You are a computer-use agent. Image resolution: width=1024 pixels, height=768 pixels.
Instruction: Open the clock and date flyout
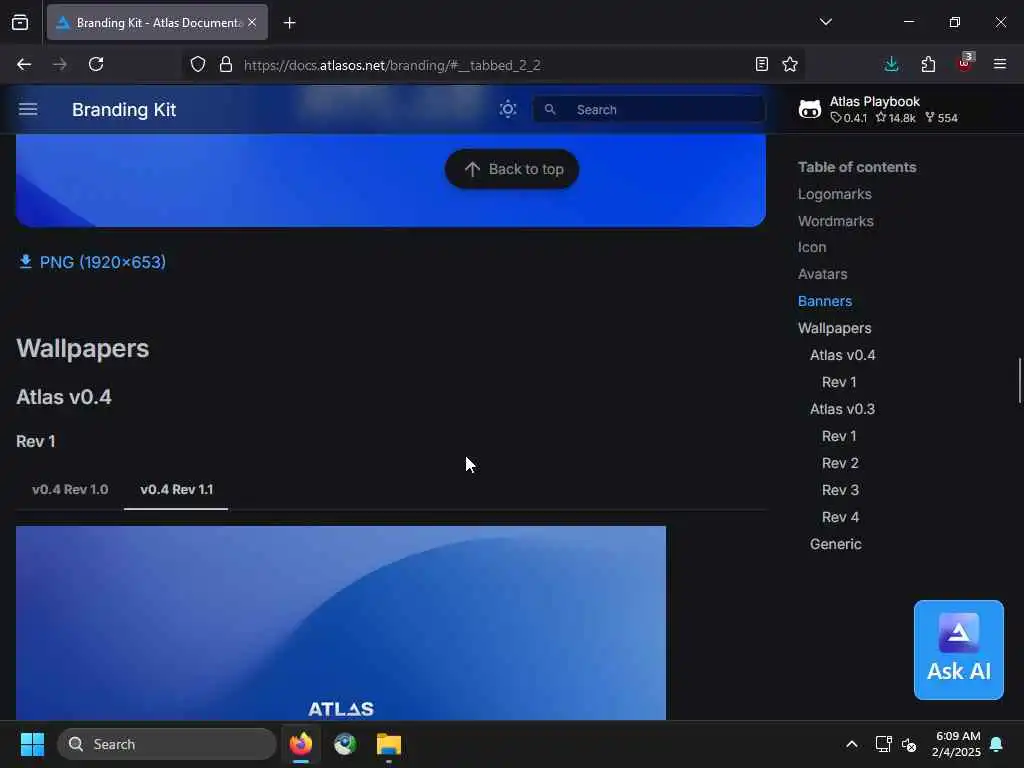[x=956, y=744]
